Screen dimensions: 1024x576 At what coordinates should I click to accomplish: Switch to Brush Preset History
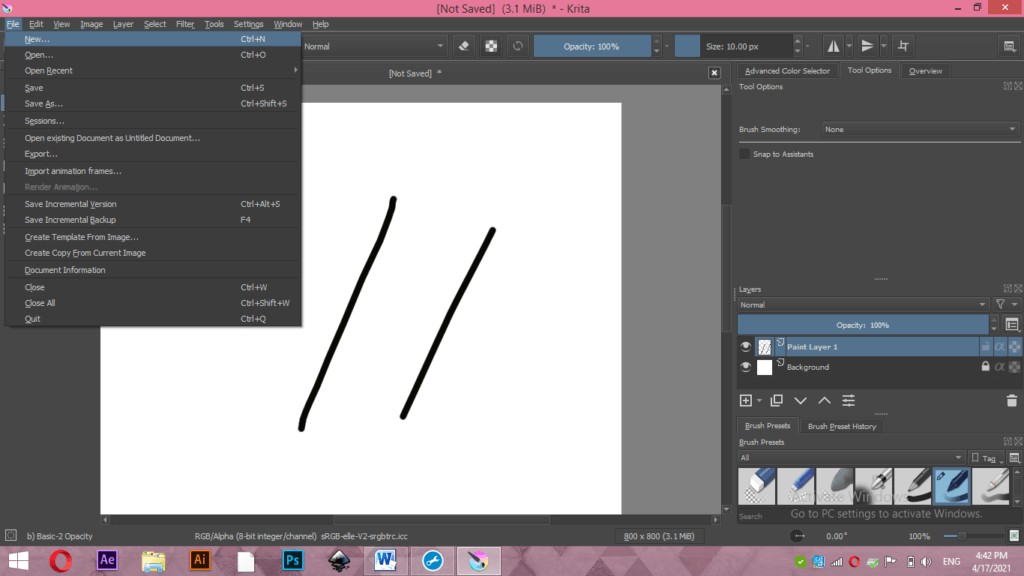[x=842, y=425]
